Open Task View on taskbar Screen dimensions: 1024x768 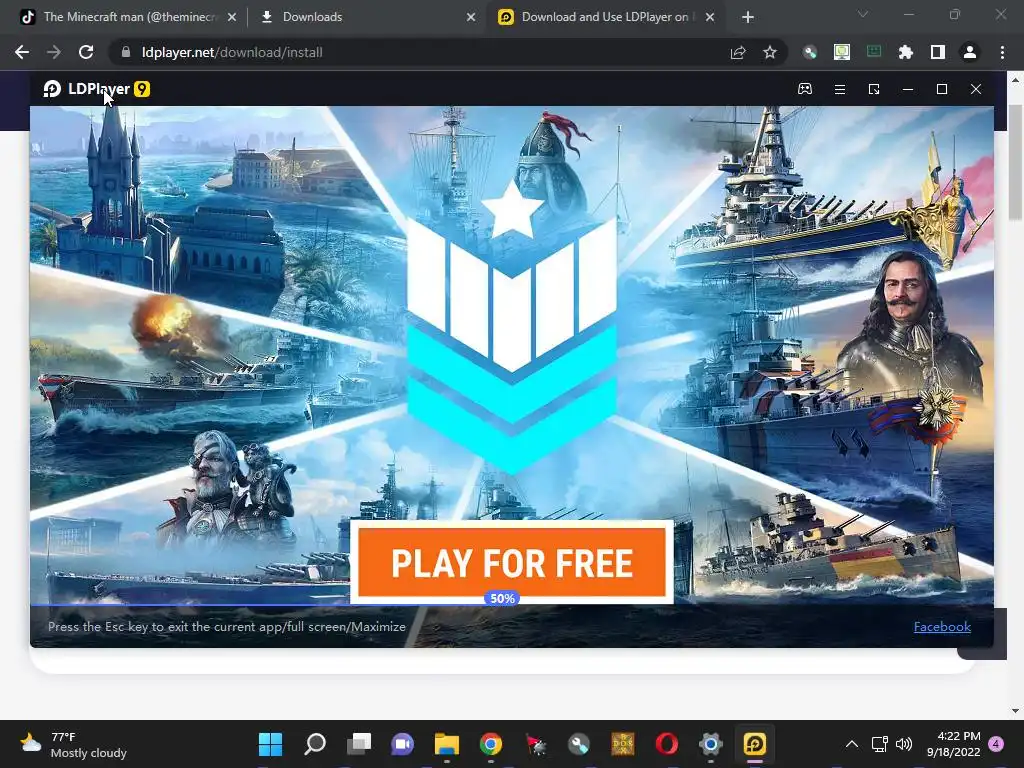pyautogui.click(x=359, y=744)
